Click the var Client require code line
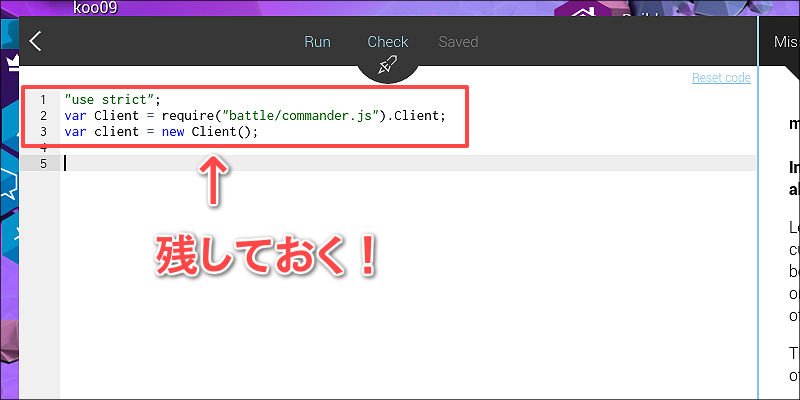 pyautogui.click(x=255, y=115)
